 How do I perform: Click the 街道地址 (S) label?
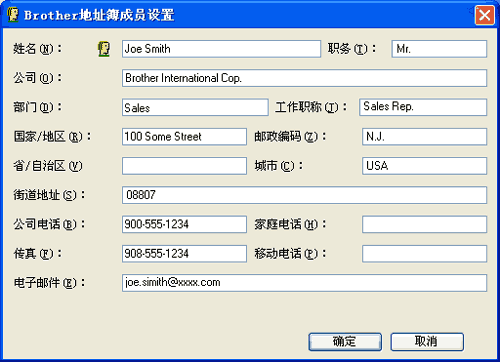(x=49, y=195)
